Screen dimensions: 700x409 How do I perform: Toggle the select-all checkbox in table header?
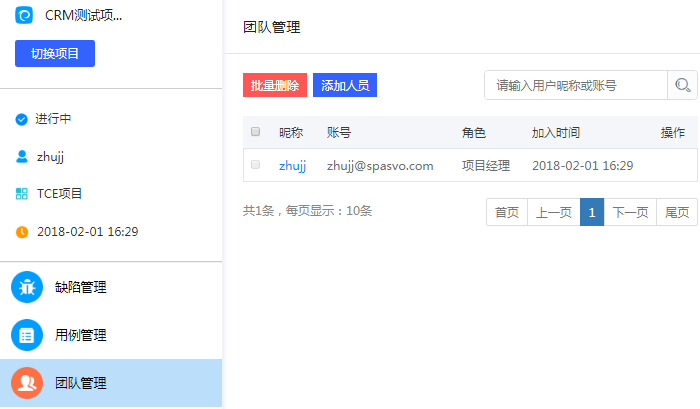255,132
